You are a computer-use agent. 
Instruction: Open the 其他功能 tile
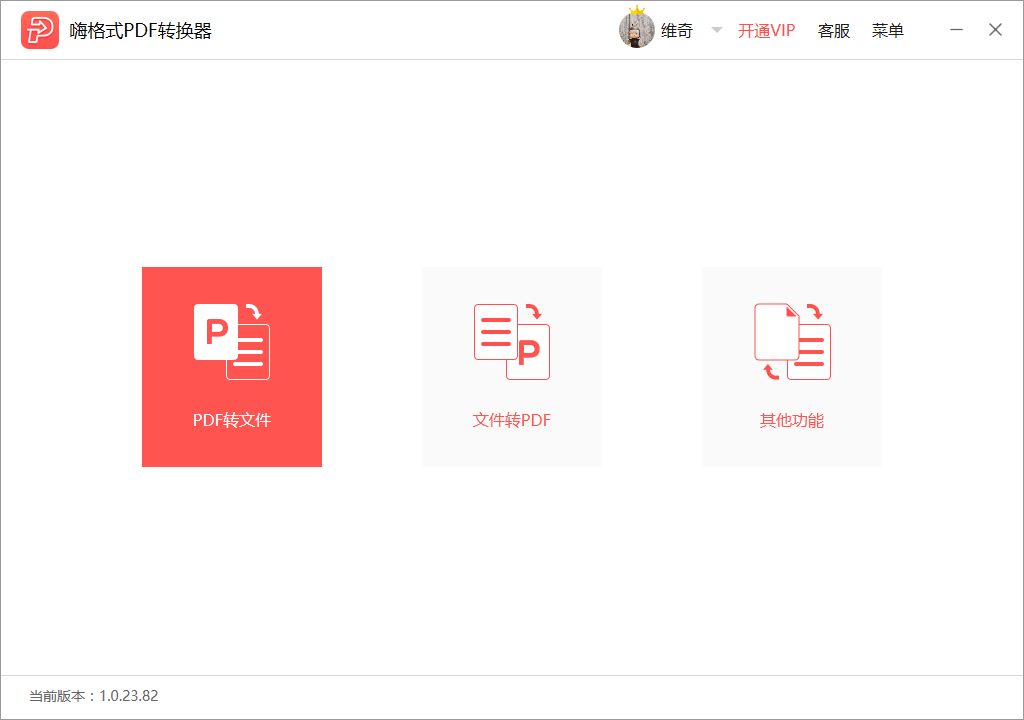tap(792, 367)
